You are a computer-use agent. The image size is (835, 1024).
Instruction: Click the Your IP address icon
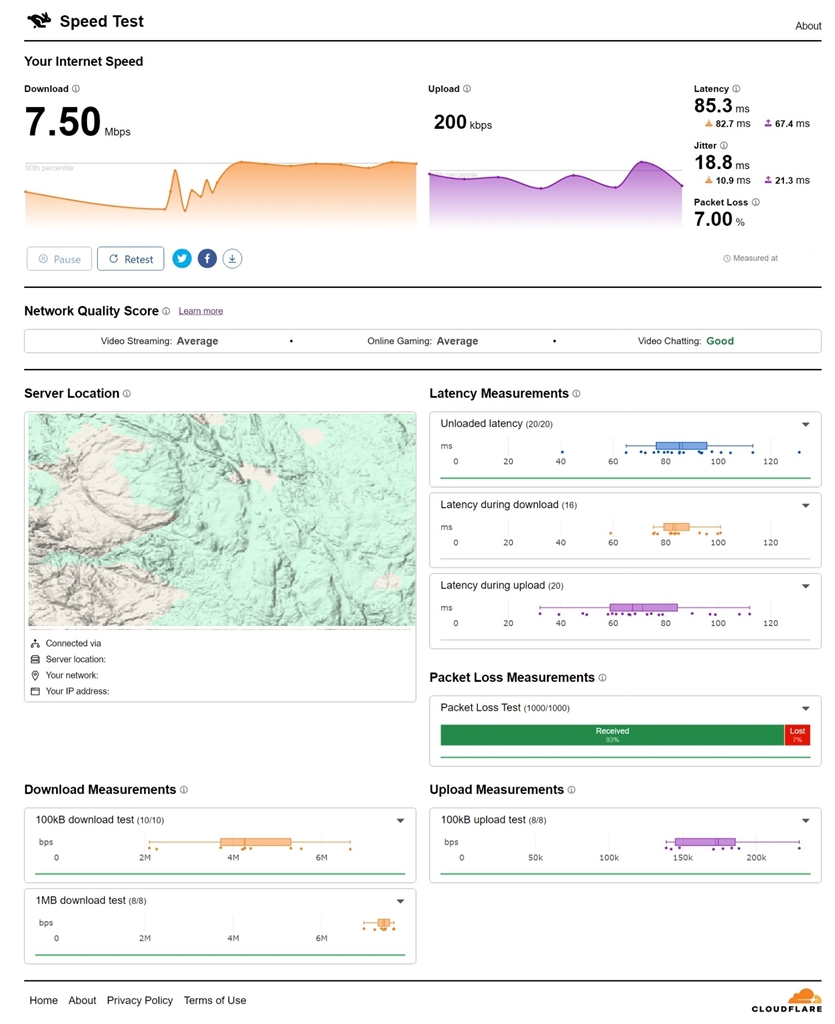coord(35,692)
